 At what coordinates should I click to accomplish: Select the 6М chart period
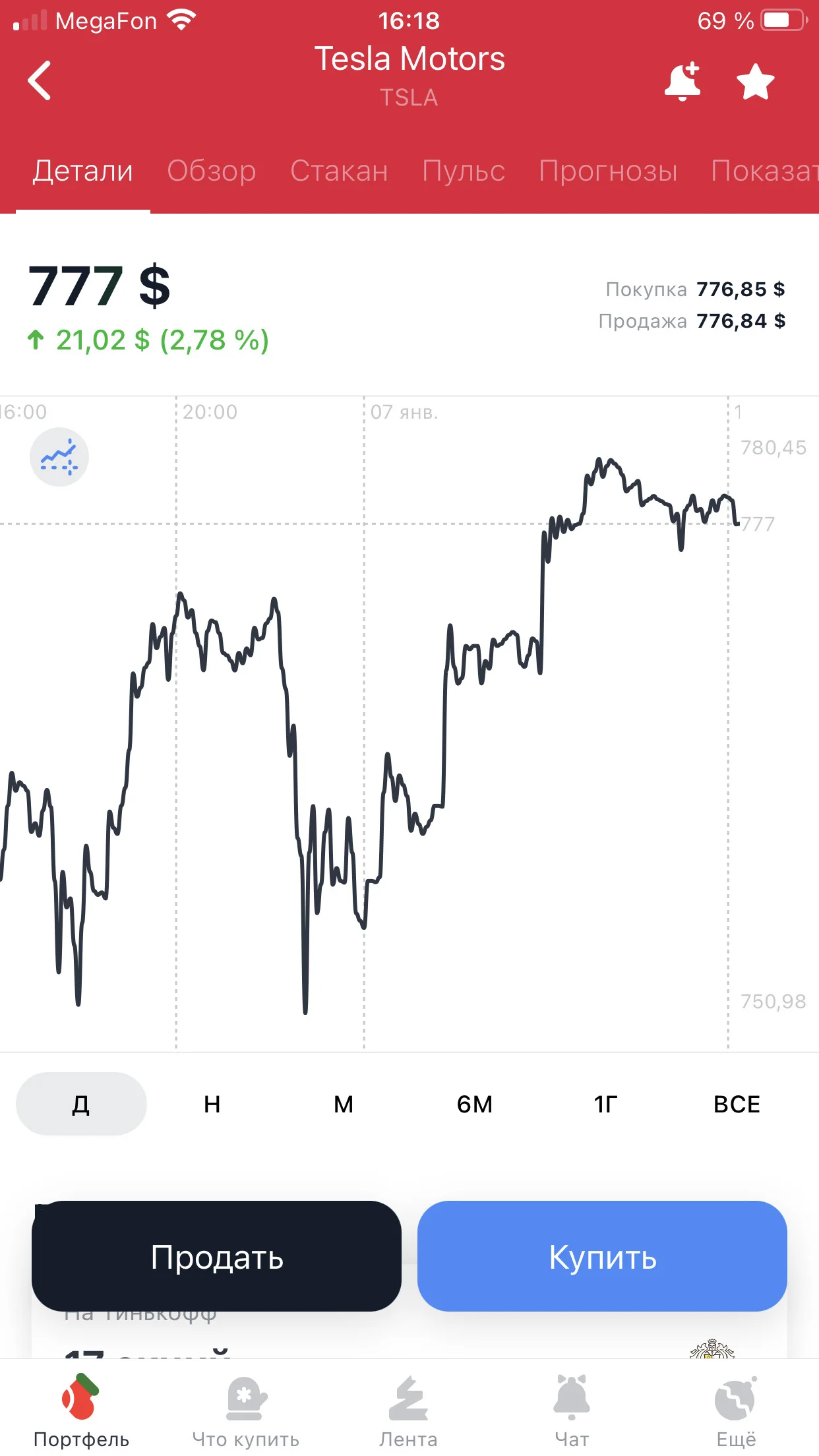(475, 1104)
